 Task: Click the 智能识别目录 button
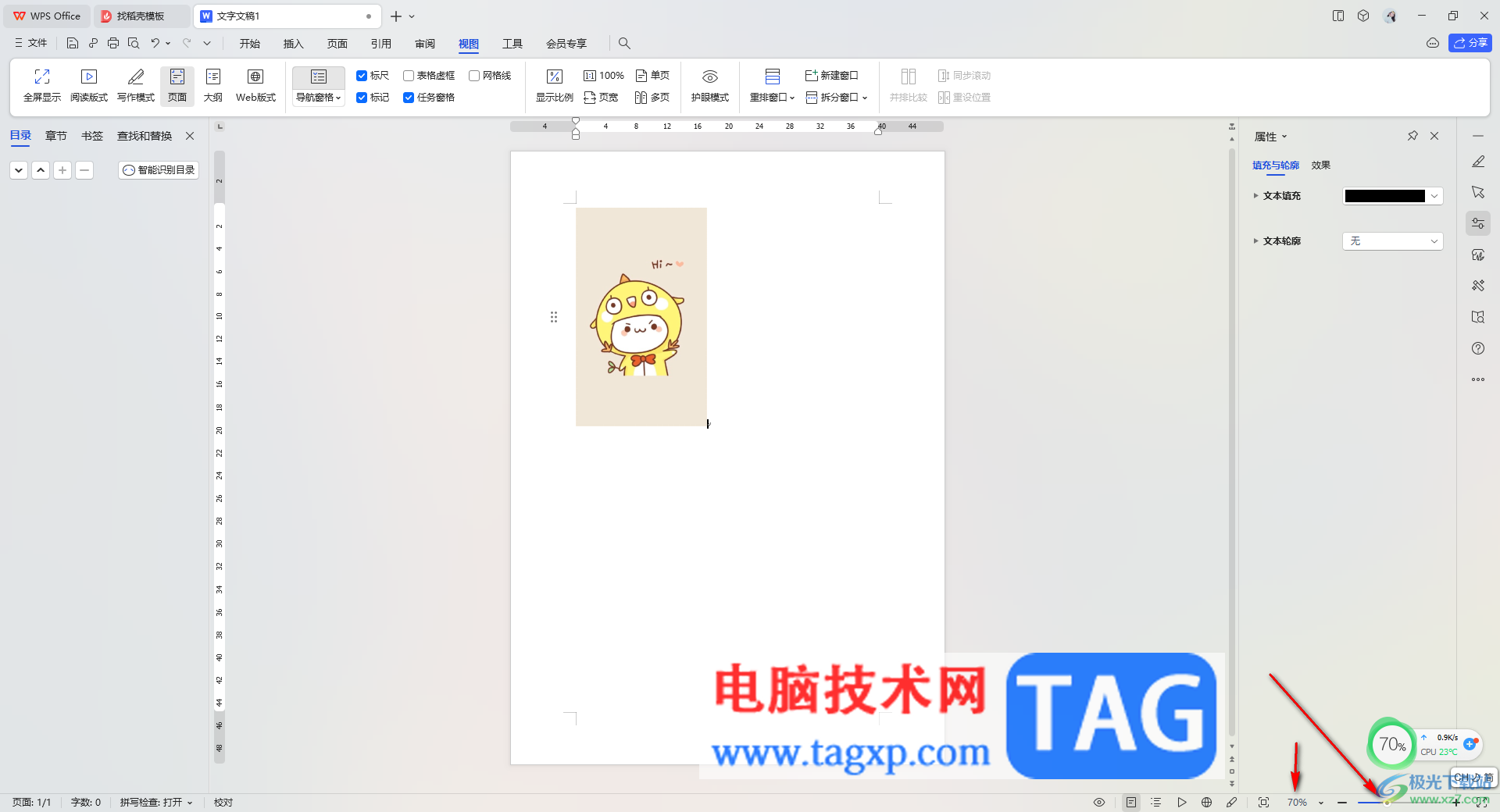159,170
